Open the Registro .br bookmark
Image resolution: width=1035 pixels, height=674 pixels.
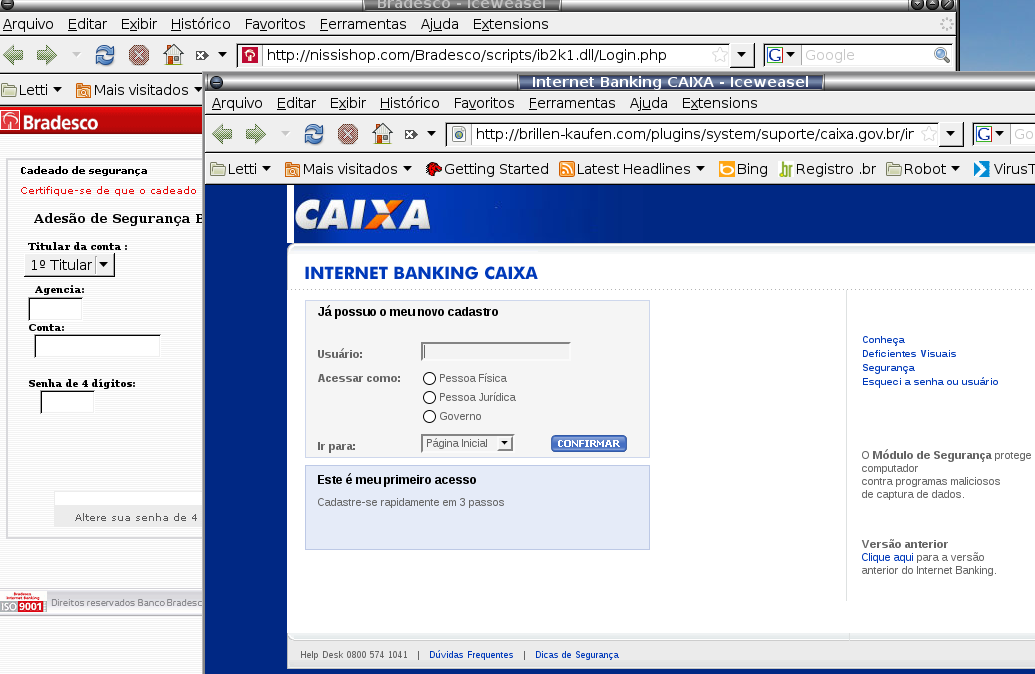click(828, 169)
